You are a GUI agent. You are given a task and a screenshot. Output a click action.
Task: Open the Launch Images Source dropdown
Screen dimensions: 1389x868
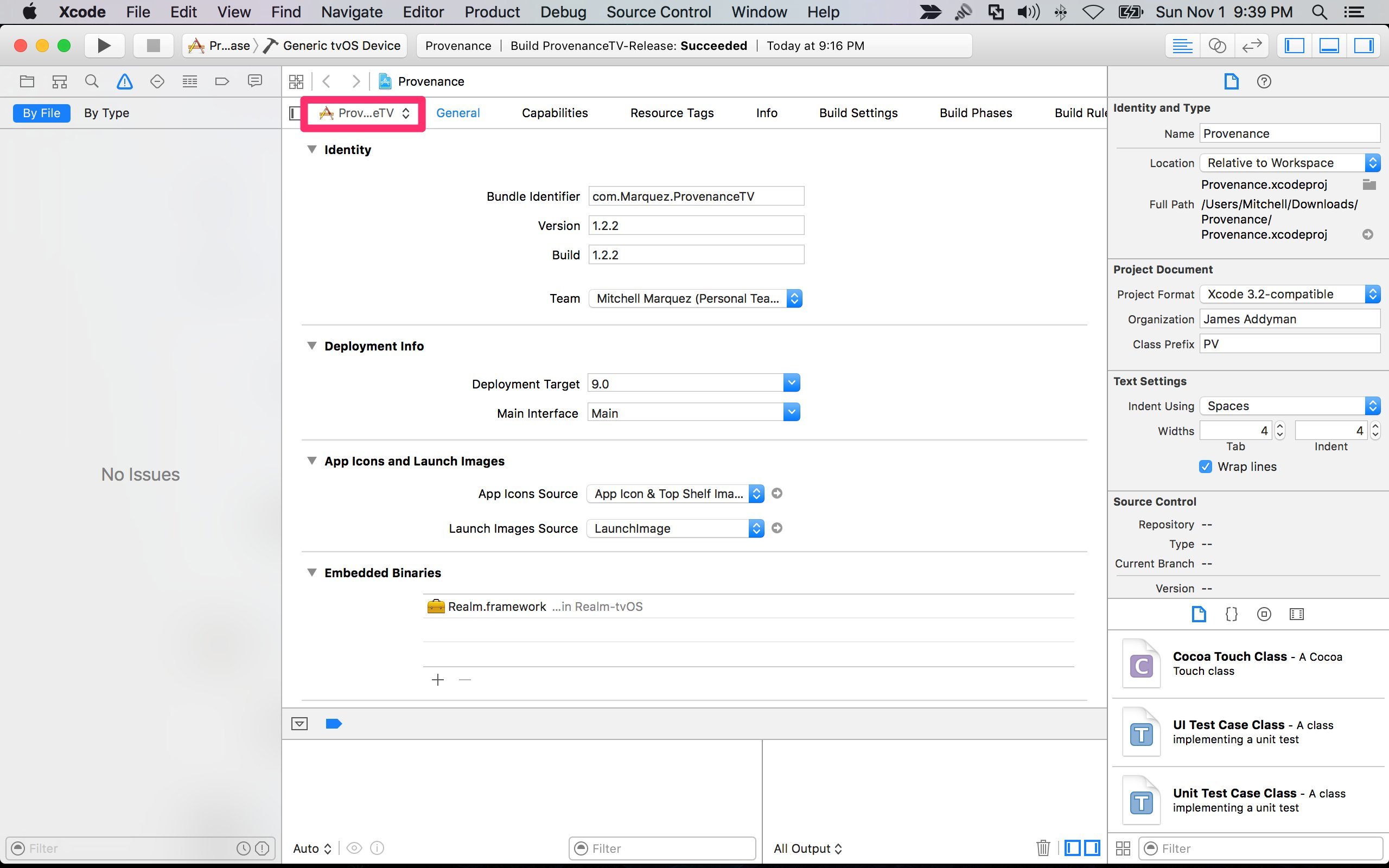pyautogui.click(x=676, y=528)
